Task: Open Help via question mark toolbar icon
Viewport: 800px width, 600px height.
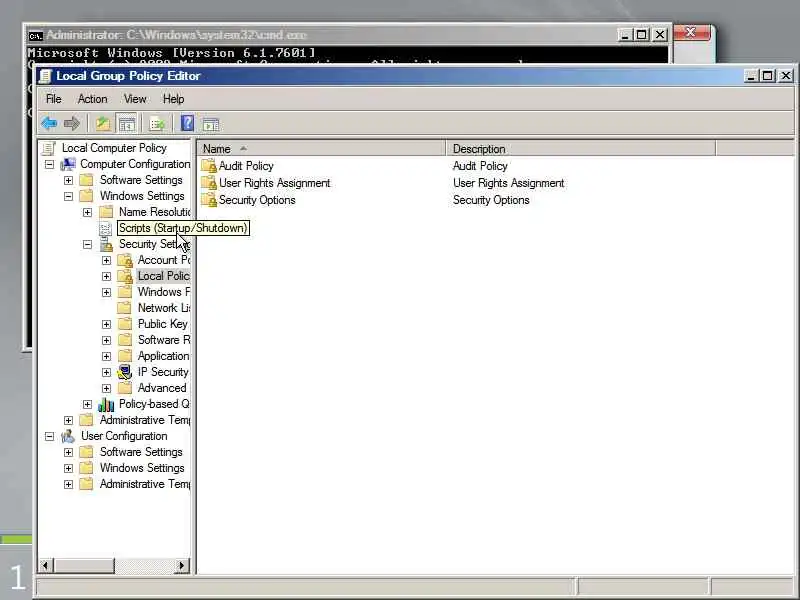Action: 187,123
